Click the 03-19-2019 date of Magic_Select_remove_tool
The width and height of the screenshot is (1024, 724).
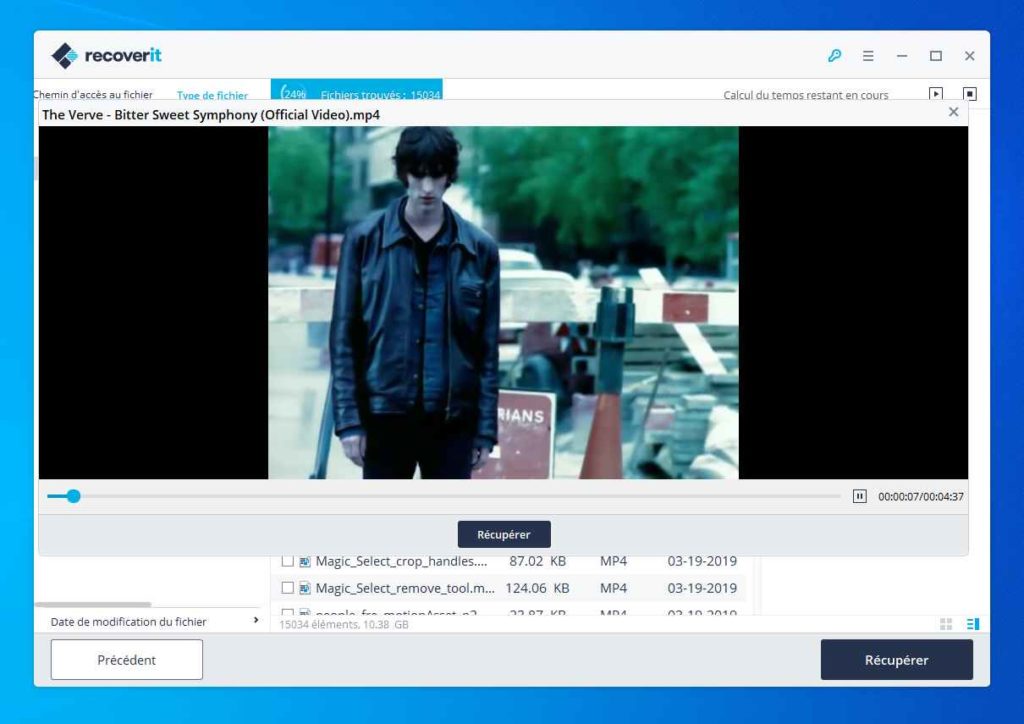tap(702, 588)
